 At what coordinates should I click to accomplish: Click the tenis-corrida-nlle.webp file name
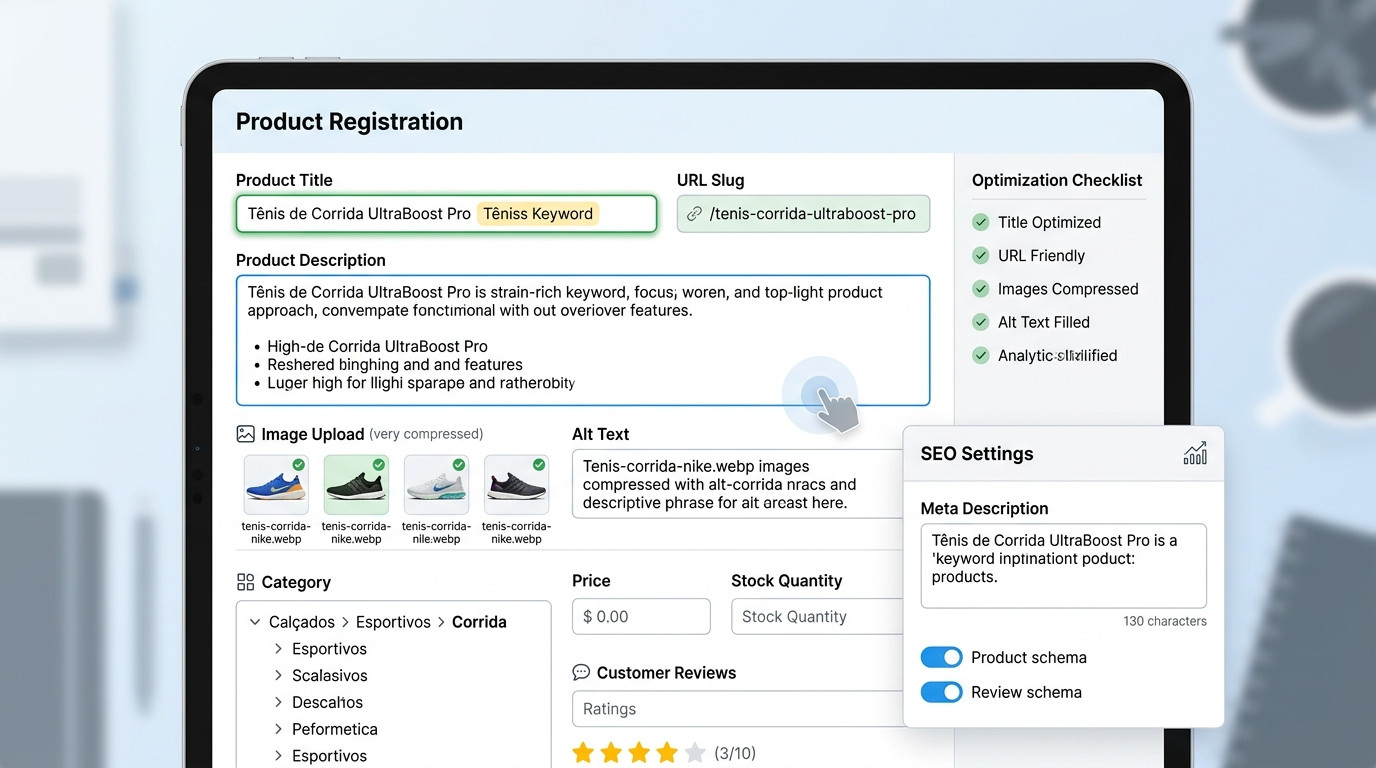tap(436, 533)
